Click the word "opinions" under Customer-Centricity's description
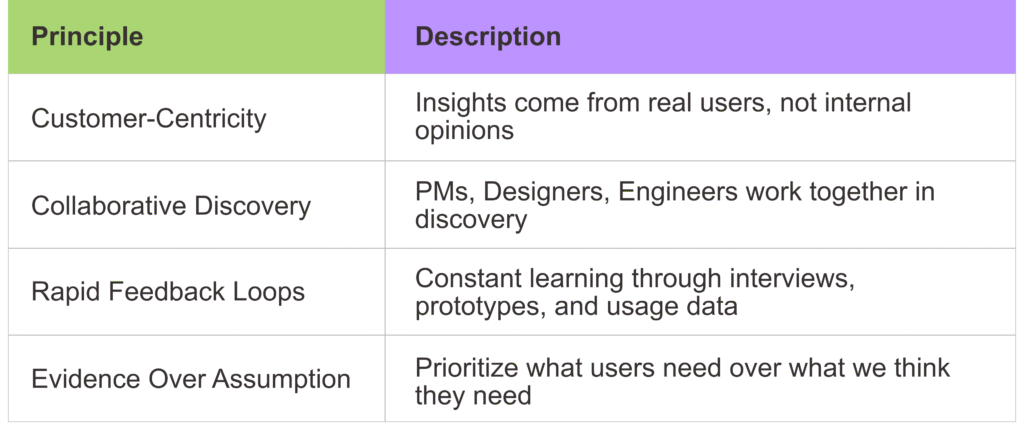 464,131
